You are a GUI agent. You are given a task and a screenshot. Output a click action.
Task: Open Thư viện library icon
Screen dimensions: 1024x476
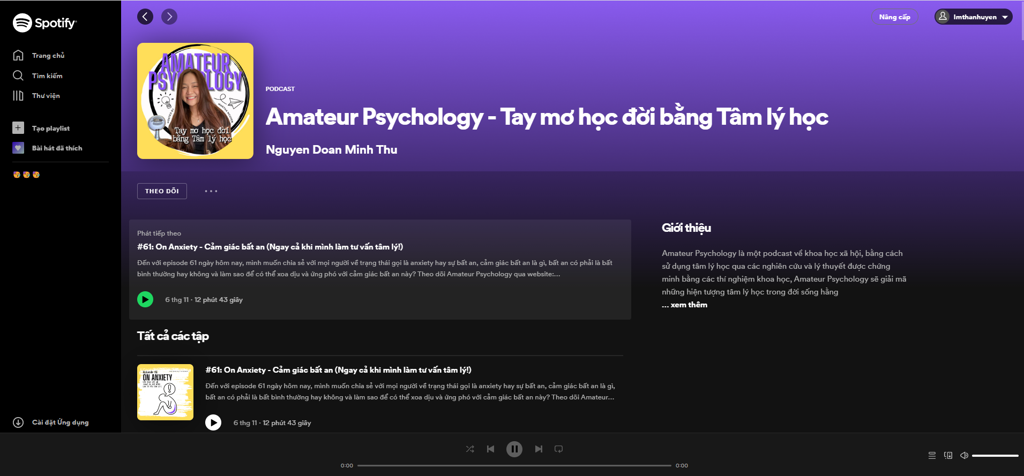[18, 96]
